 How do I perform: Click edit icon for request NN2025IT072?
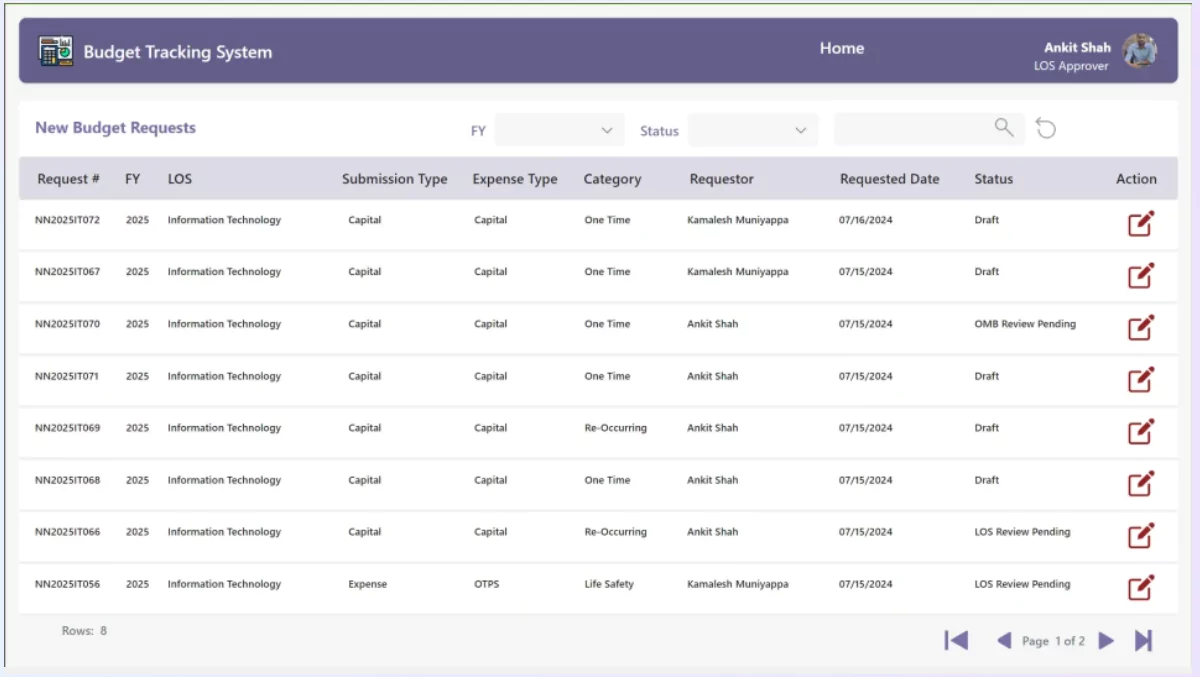click(1141, 223)
